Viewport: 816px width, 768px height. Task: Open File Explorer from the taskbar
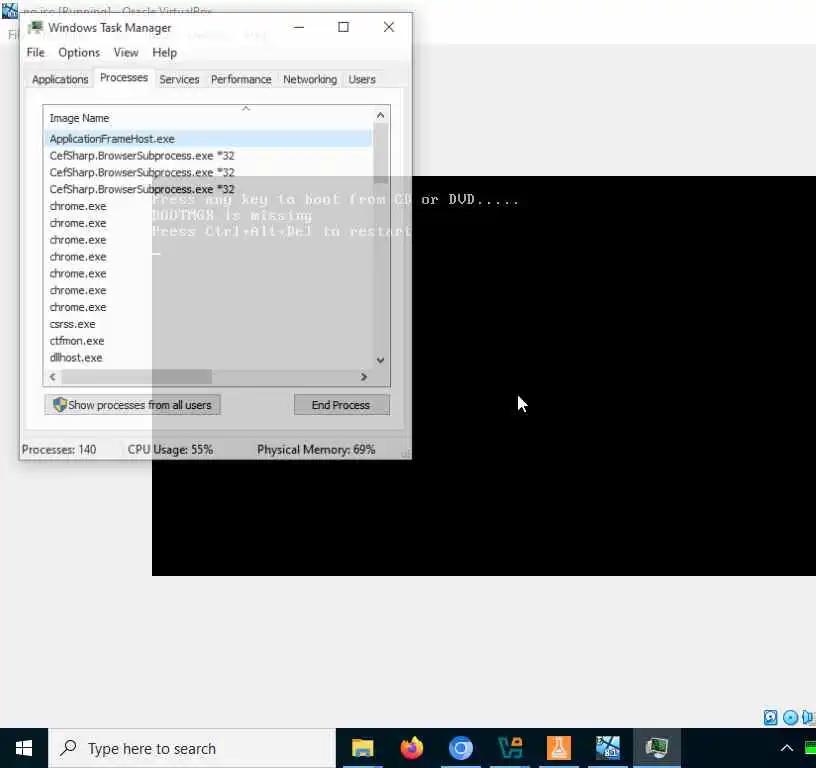tap(362, 748)
